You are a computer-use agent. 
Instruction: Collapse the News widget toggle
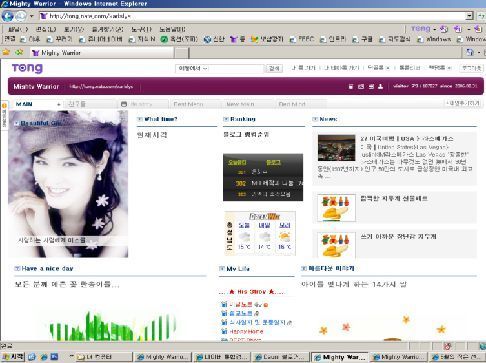coord(315,119)
